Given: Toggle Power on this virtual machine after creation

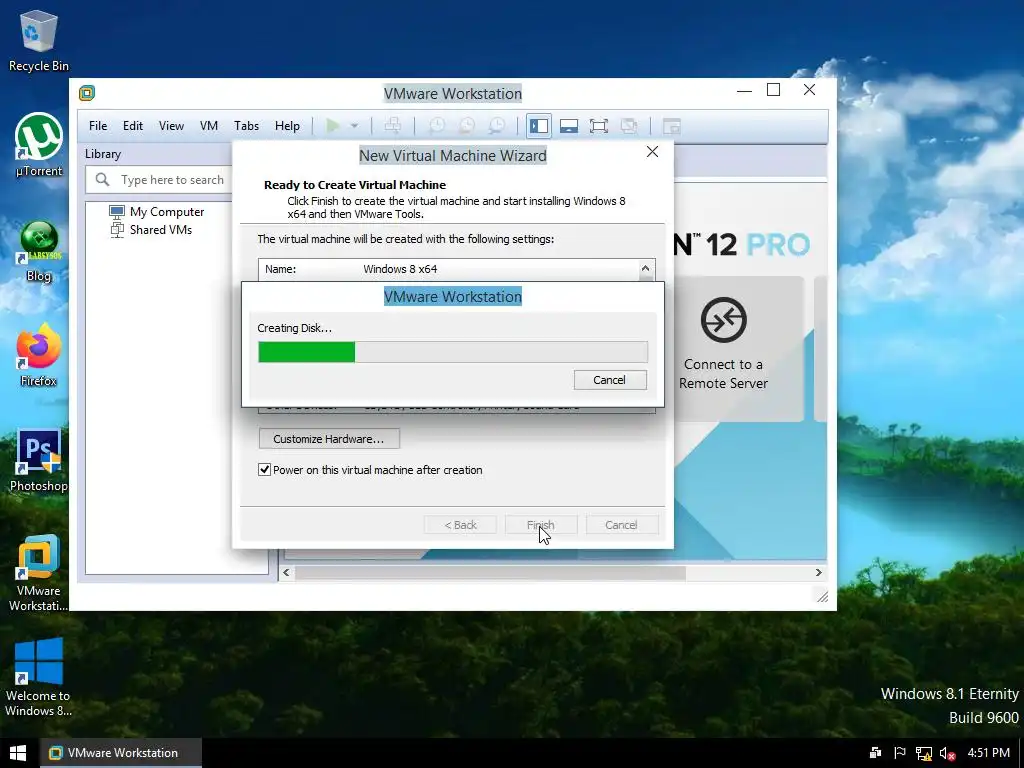Looking at the screenshot, I should pyautogui.click(x=264, y=470).
